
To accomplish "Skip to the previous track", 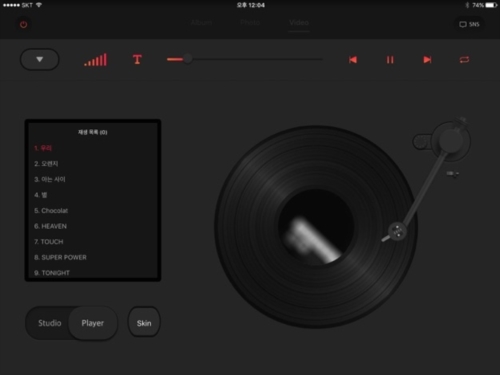I will click(x=353, y=60).
